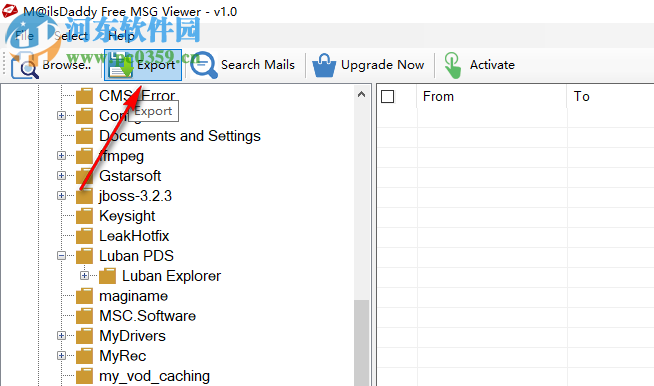Image resolution: width=654 pixels, height=386 pixels.
Task: Select the "maginame" tree row
Action: [x=133, y=296]
